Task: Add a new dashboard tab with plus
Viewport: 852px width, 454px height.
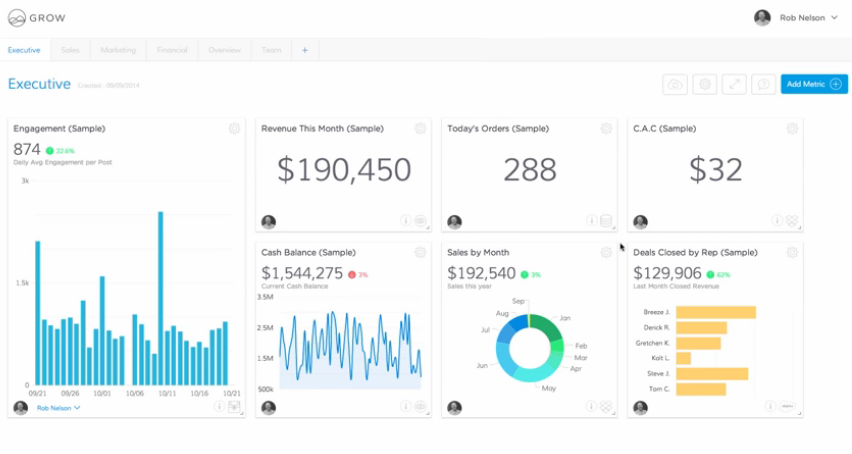Action: pyautogui.click(x=305, y=49)
